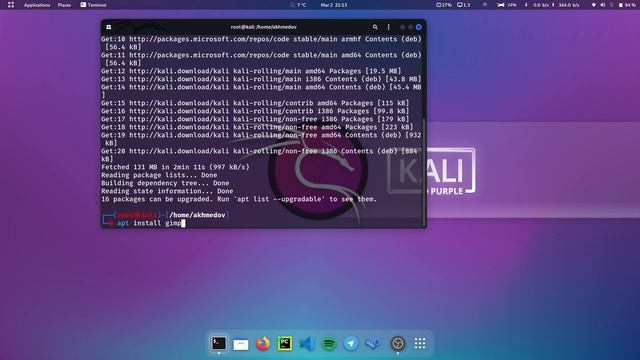The image size is (640, 360).
Task: Open Spotify from the dock
Action: tap(329, 344)
